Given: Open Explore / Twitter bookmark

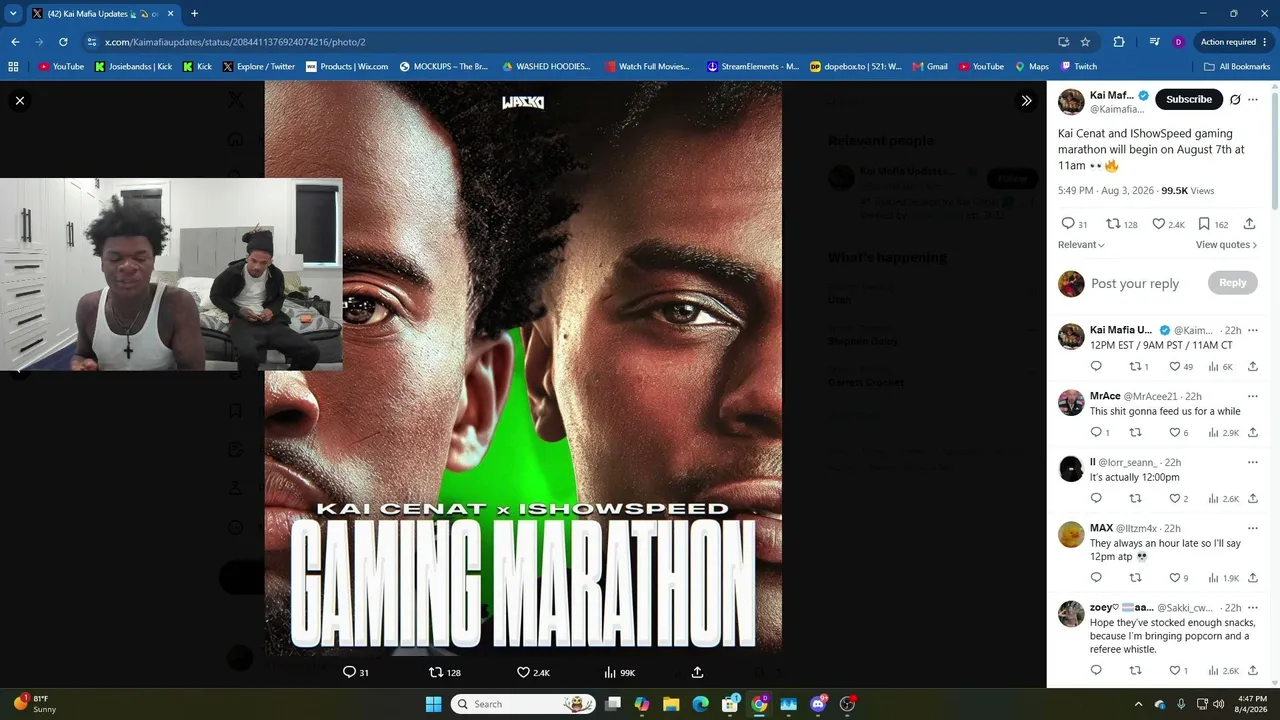Looking at the screenshot, I should click(x=259, y=67).
